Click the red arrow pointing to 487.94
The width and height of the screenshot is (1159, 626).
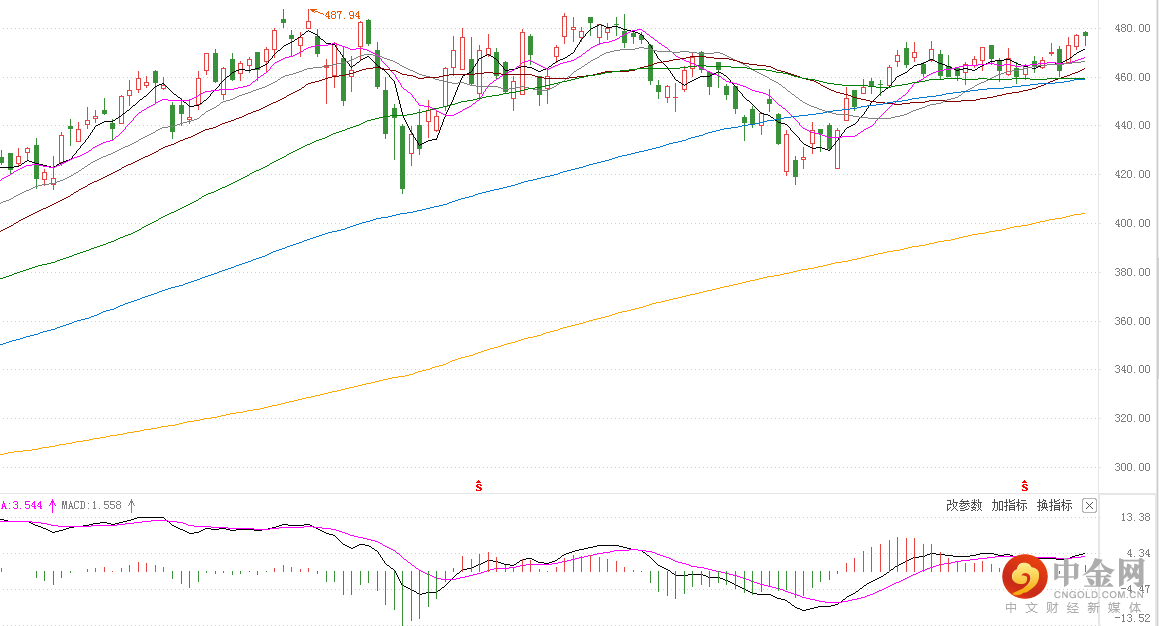[315, 15]
